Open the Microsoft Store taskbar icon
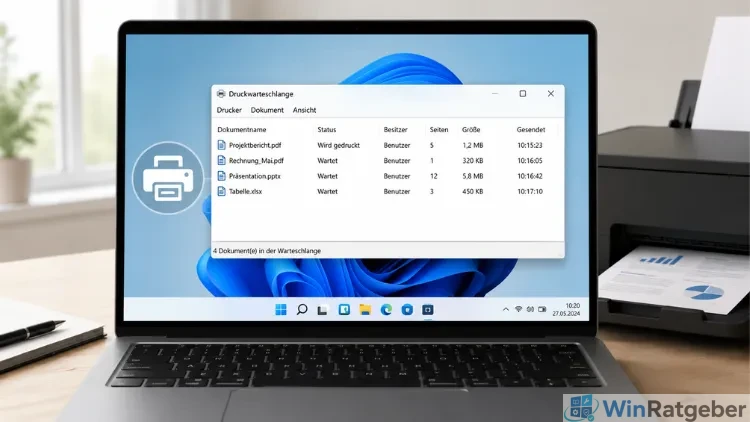The width and height of the screenshot is (750, 422). pyautogui.click(x=407, y=310)
